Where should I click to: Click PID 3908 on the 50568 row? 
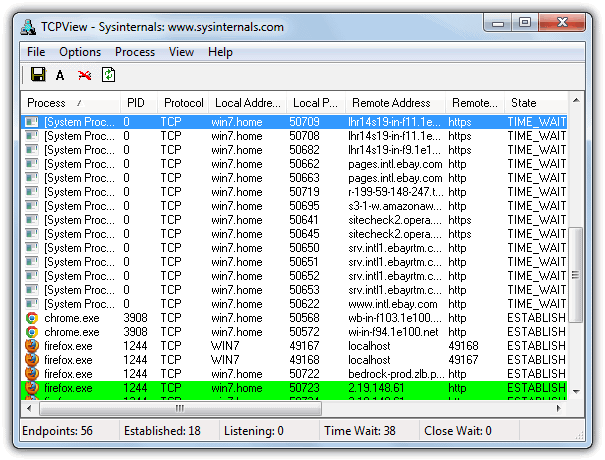click(135, 318)
